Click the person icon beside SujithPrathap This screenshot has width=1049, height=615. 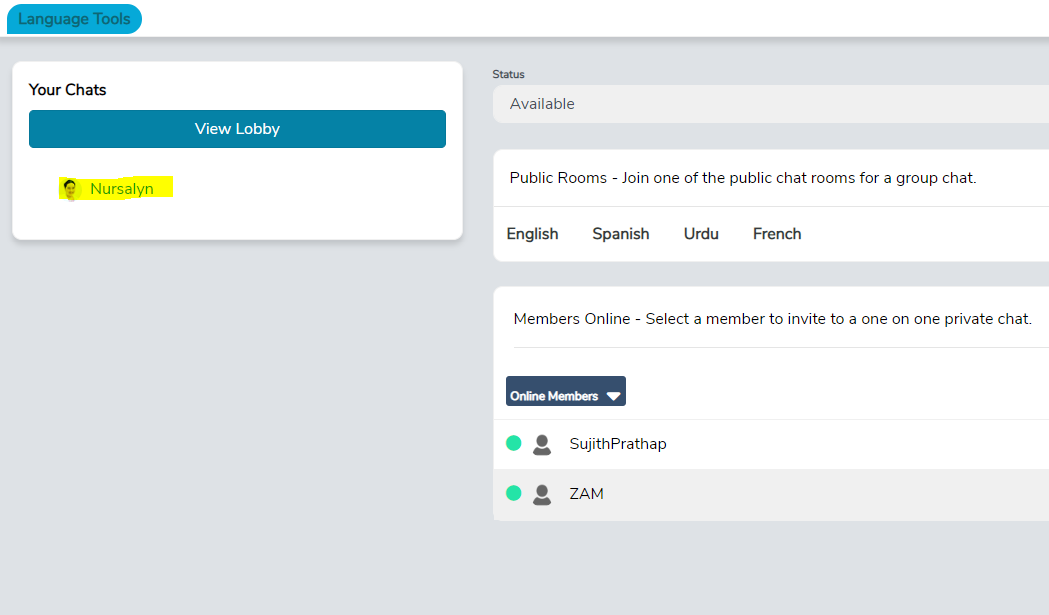coord(542,444)
